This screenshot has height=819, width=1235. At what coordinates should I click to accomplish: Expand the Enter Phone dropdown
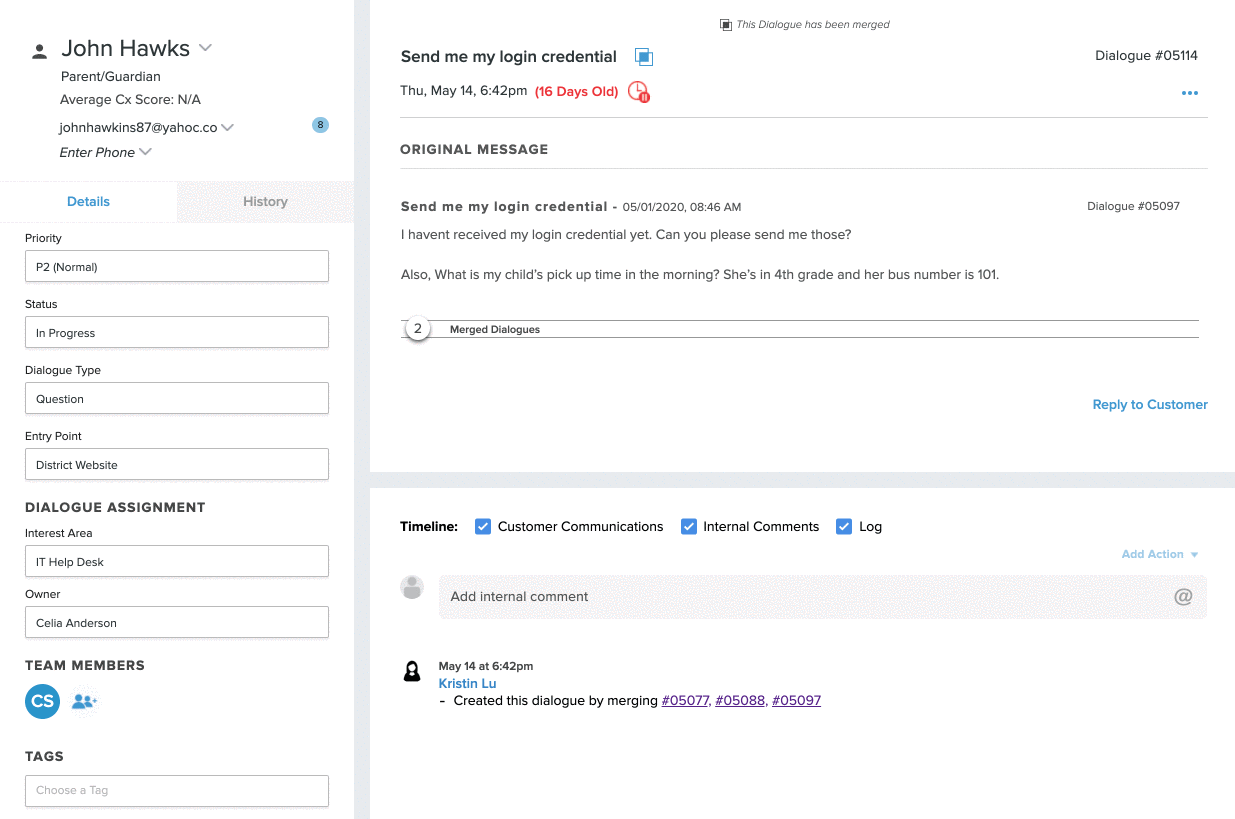146,152
